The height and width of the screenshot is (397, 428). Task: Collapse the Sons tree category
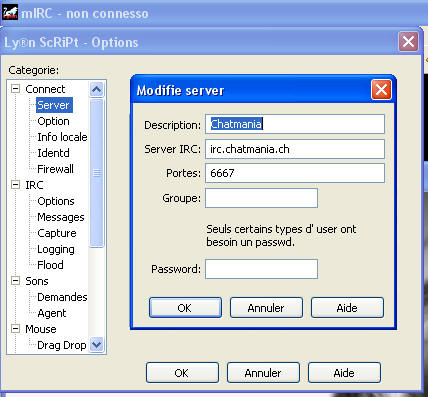click(x=15, y=281)
